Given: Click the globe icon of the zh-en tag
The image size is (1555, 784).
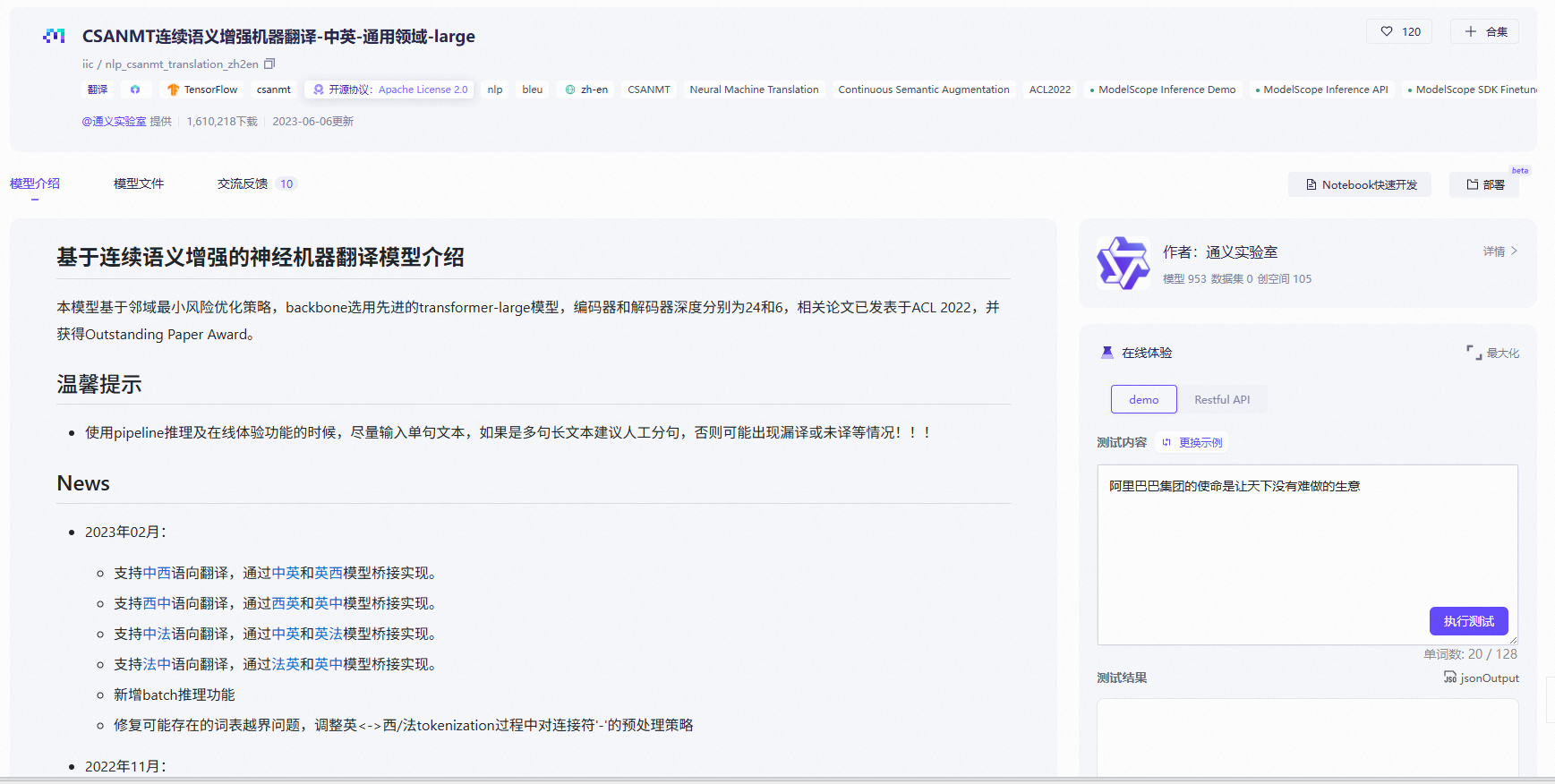Looking at the screenshot, I should pos(570,89).
